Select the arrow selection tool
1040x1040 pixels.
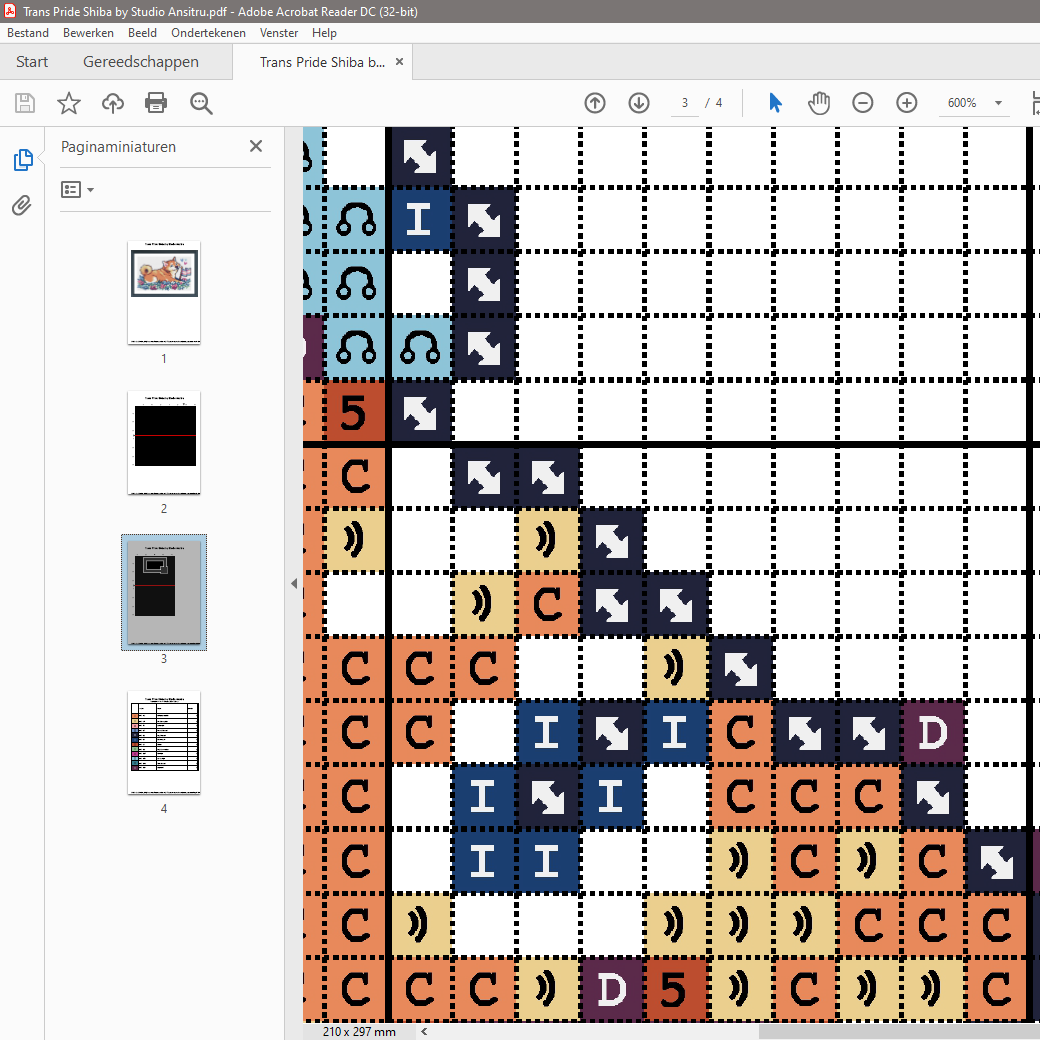(775, 103)
